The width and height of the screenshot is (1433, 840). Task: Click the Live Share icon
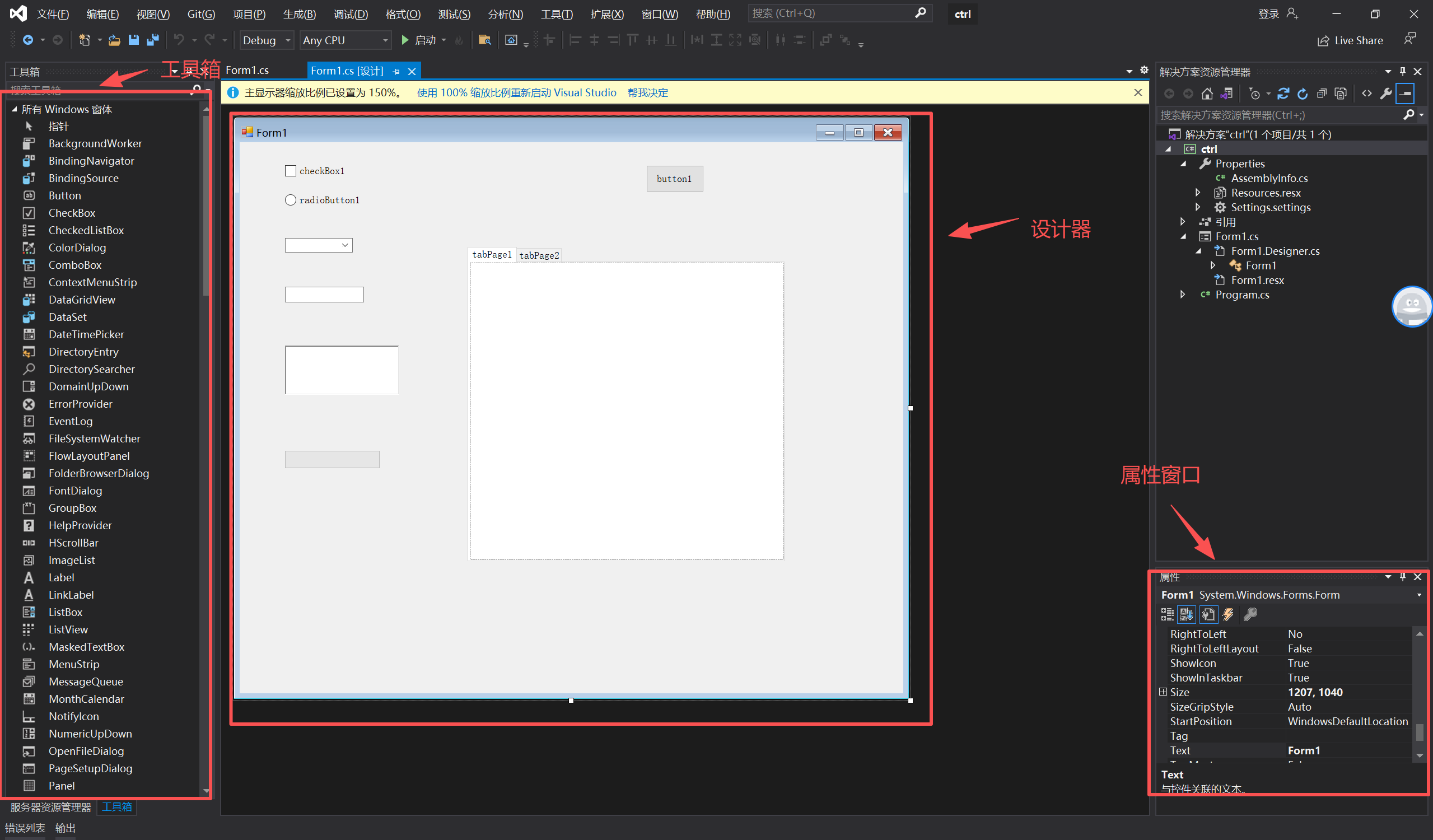click(1323, 41)
